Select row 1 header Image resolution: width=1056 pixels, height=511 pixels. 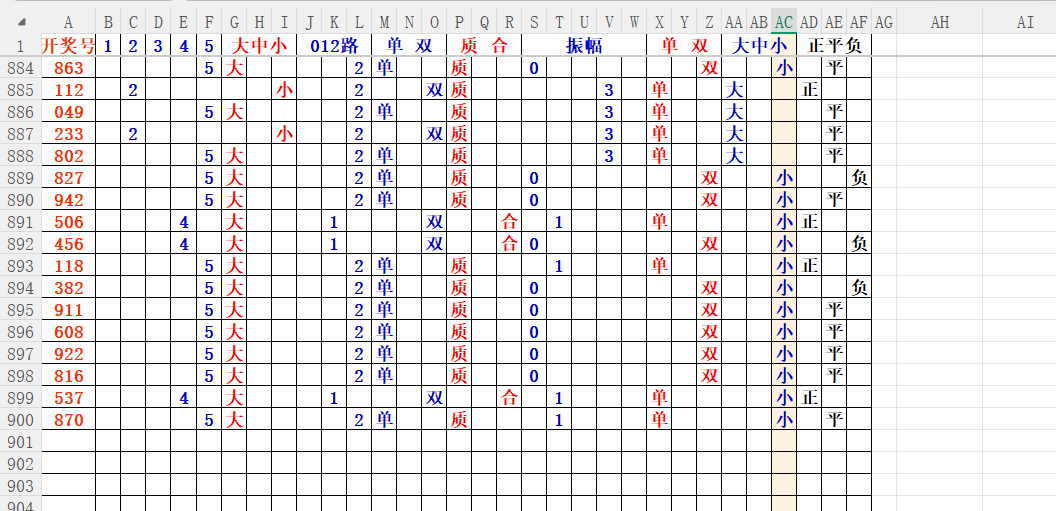[20, 45]
